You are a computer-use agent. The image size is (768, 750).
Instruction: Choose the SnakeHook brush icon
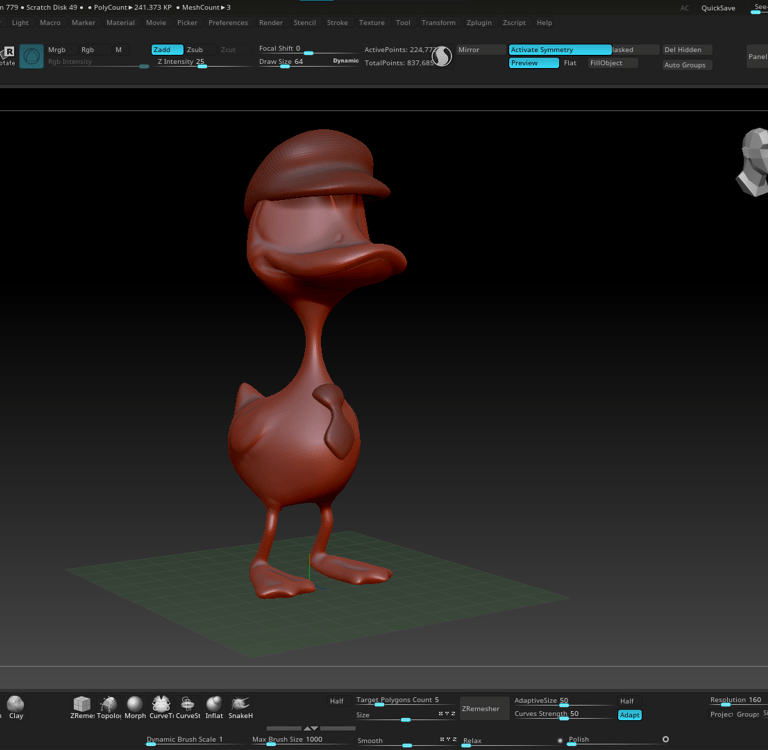tap(240, 706)
